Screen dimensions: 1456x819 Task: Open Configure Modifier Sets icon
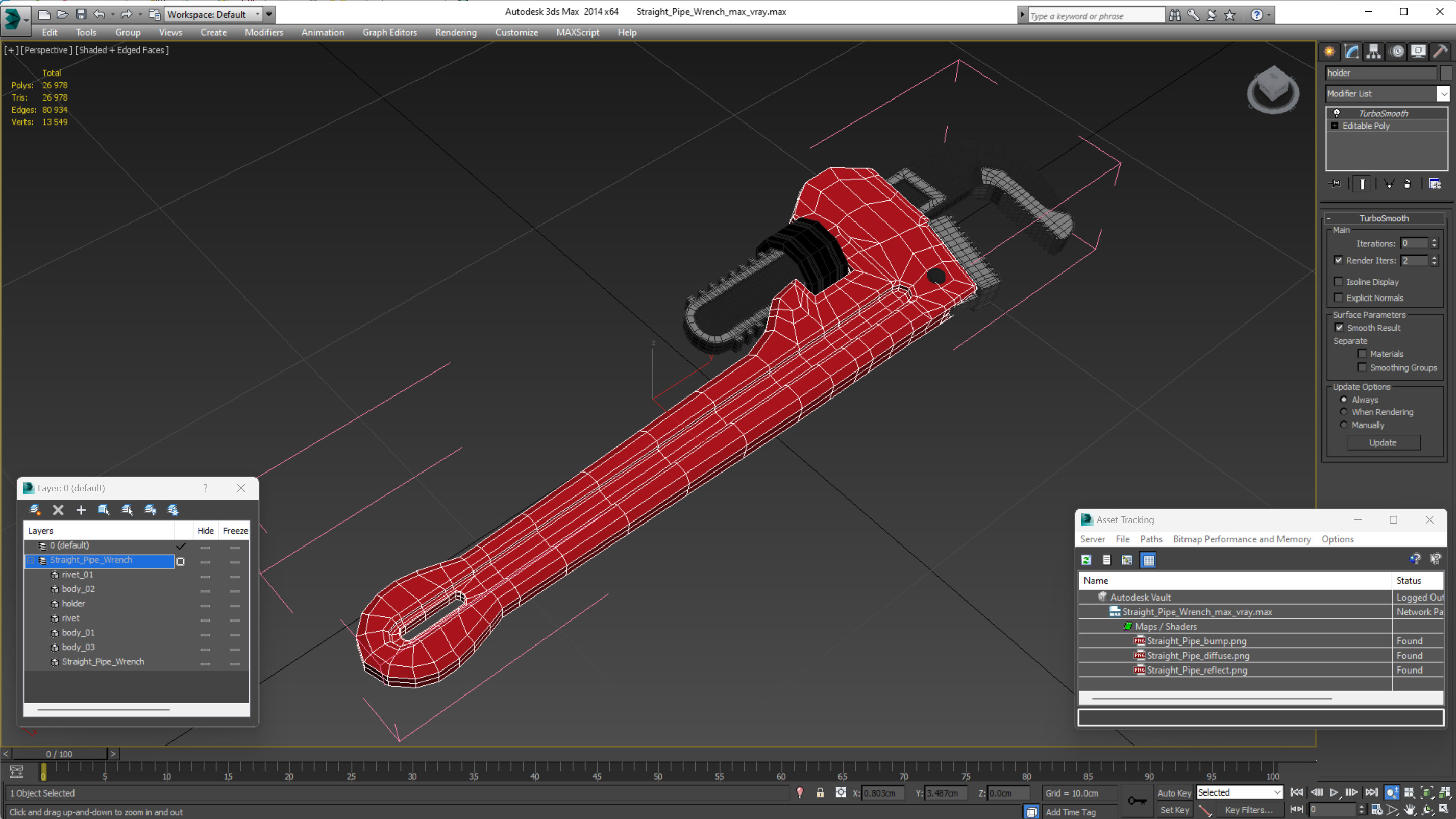click(x=1435, y=184)
